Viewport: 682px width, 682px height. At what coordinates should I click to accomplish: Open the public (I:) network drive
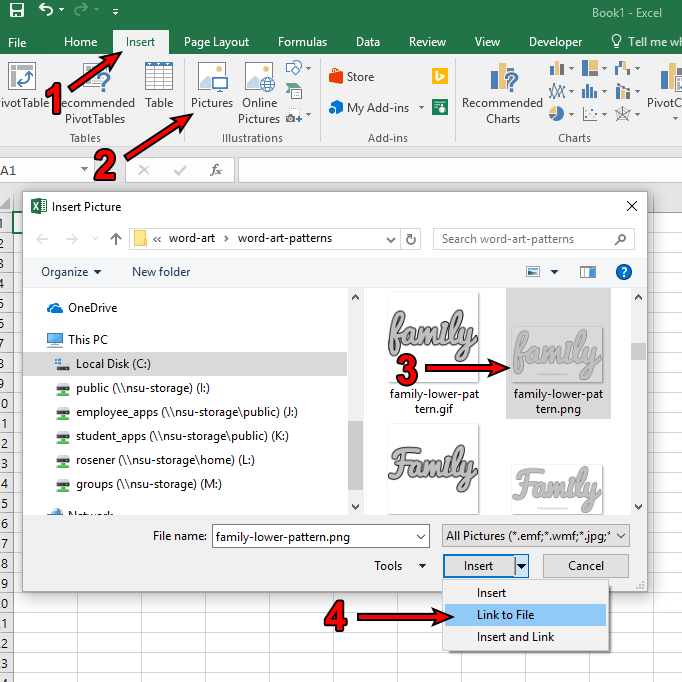[x=133, y=388]
